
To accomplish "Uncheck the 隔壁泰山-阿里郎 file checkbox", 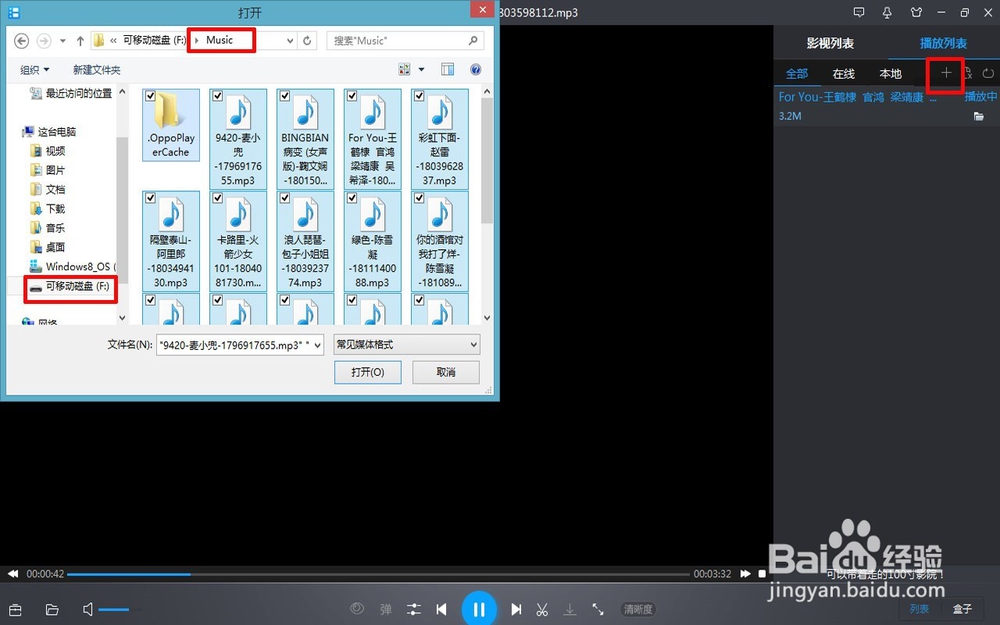I will tap(151, 198).
